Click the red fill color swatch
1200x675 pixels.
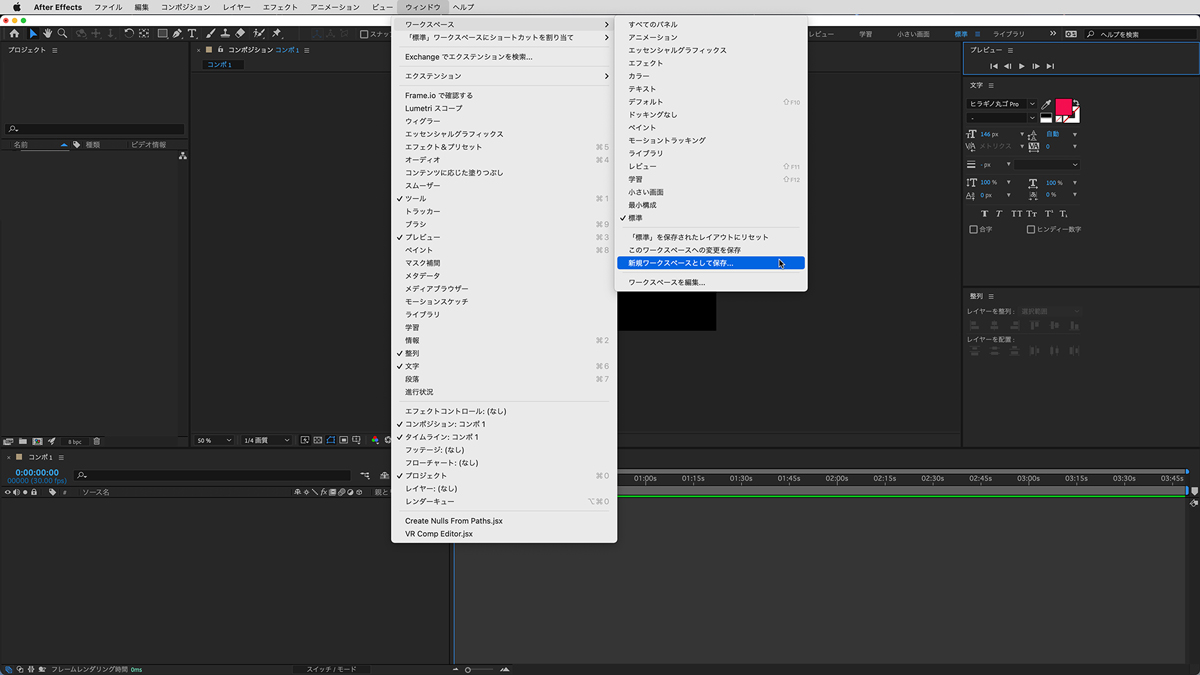tap(1063, 106)
